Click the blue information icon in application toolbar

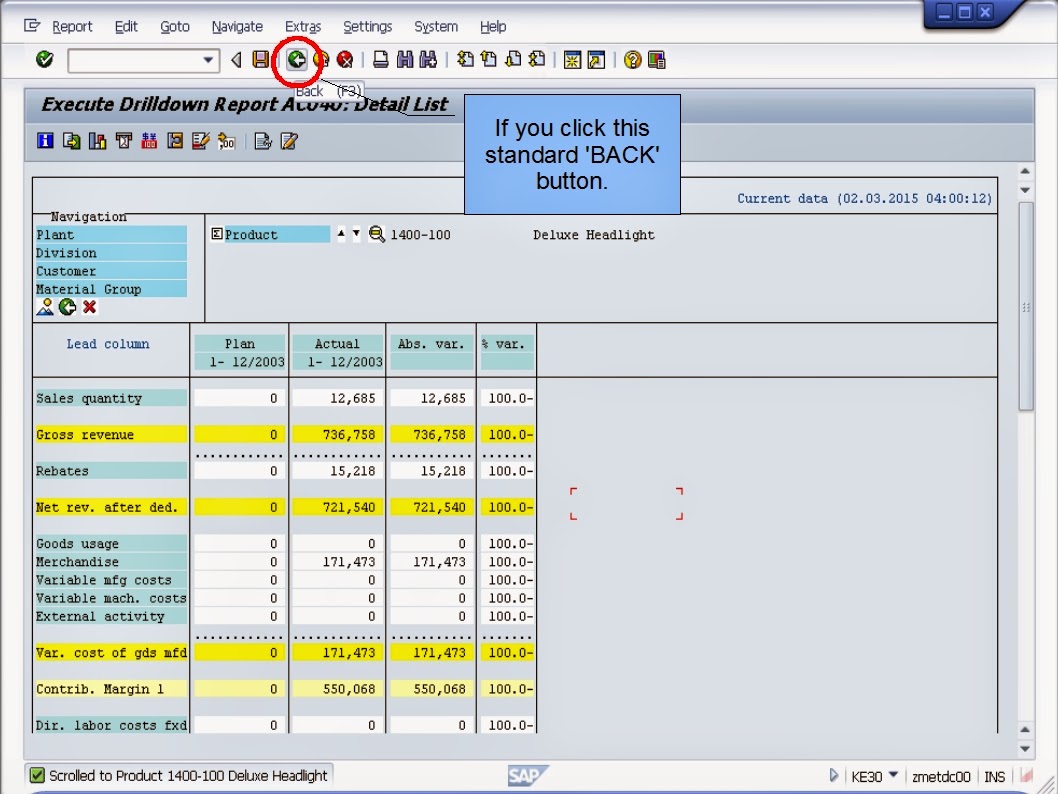pos(45,141)
